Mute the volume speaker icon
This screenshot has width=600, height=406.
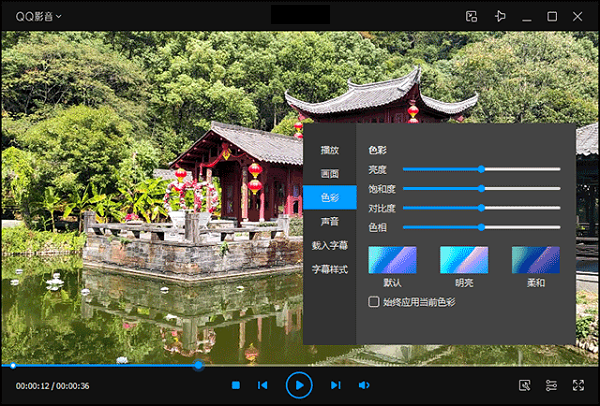click(364, 385)
